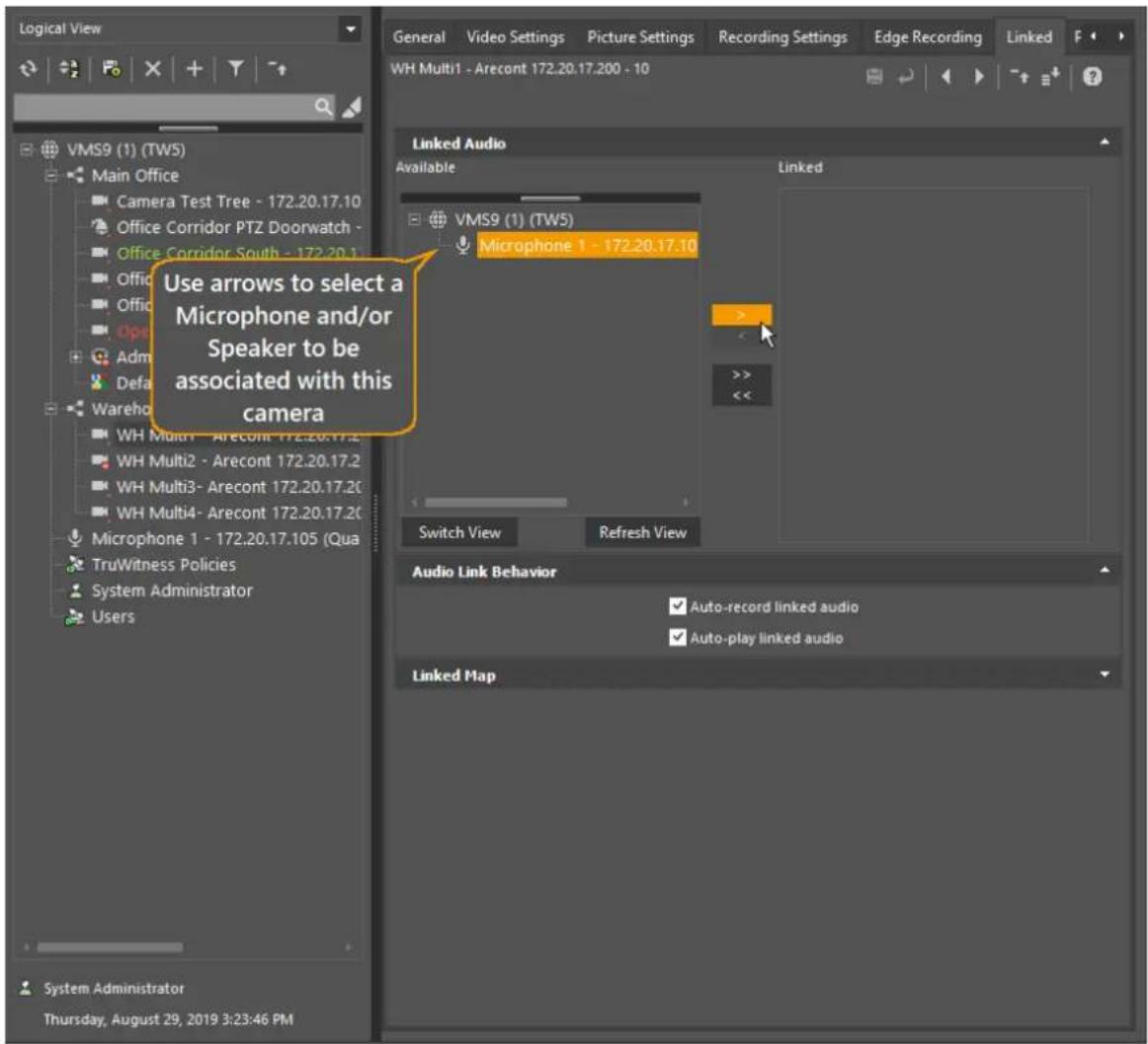
Task: Collapse the Warehouse group node
Action: coord(51,409)
